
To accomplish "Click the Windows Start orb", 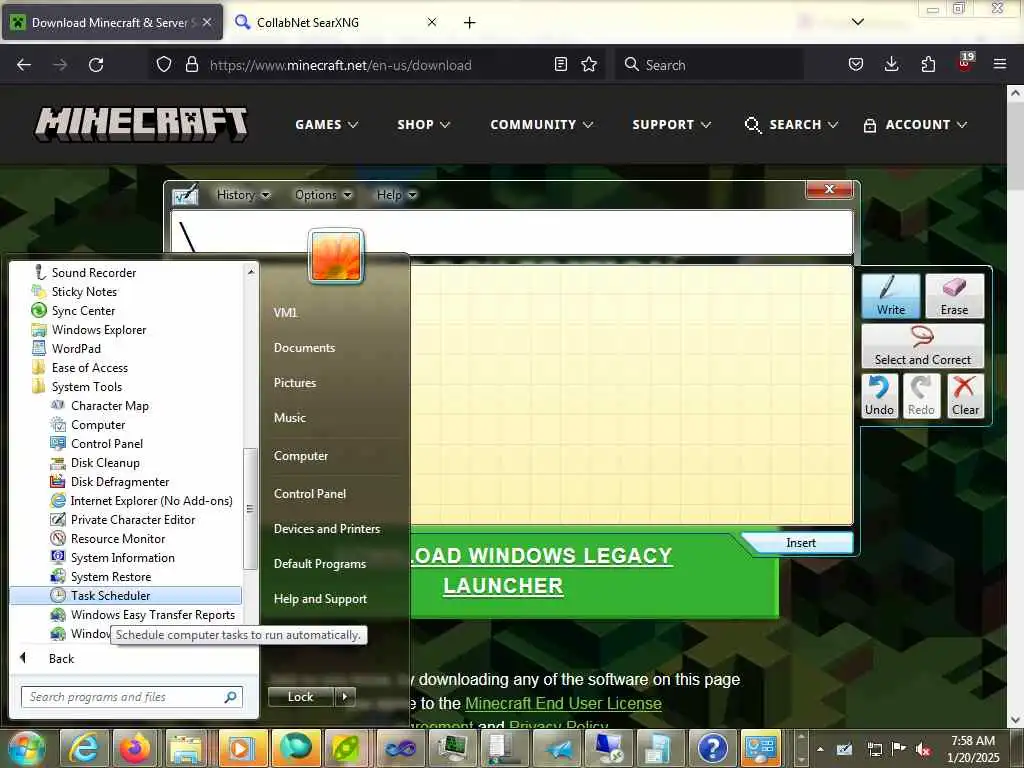I will [26, 748].
